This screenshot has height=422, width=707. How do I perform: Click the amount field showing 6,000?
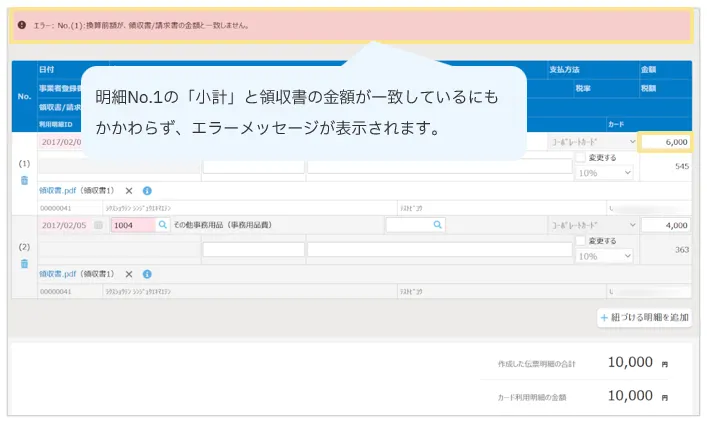tap(665, 142)
